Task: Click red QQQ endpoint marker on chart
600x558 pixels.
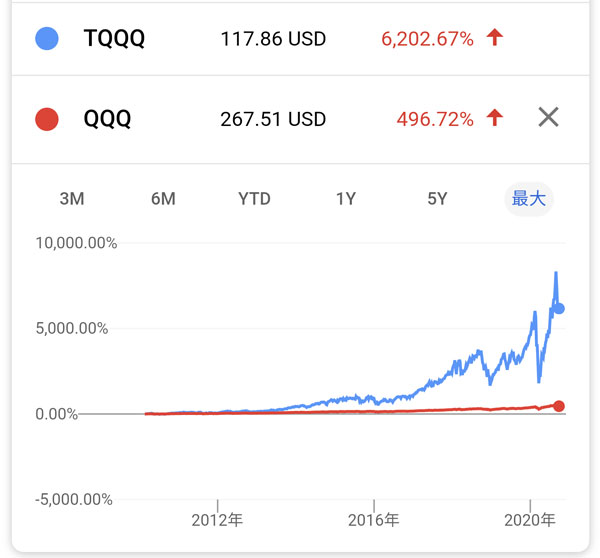Action: (x=559, y=406)
